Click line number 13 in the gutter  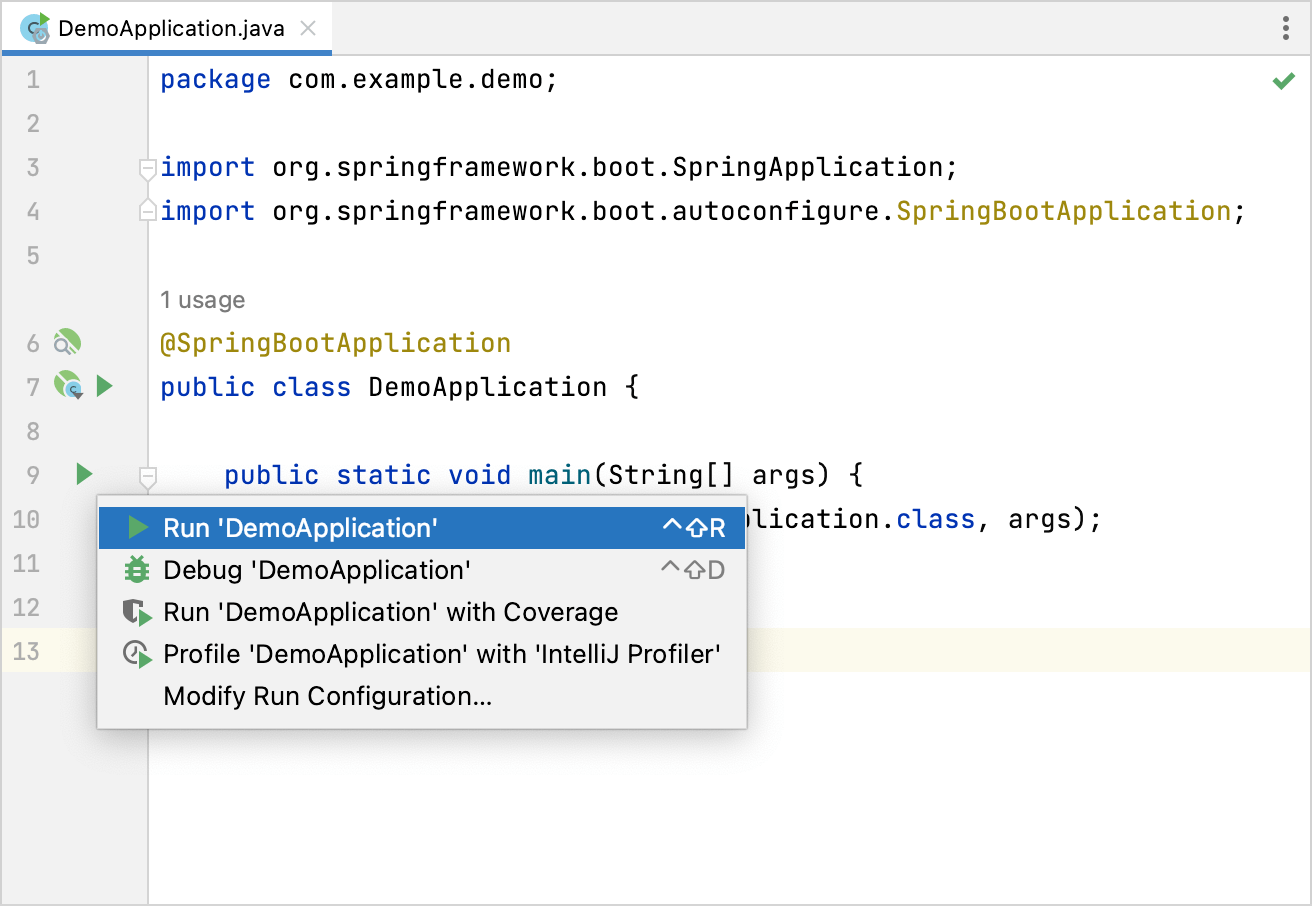point(28,651)
